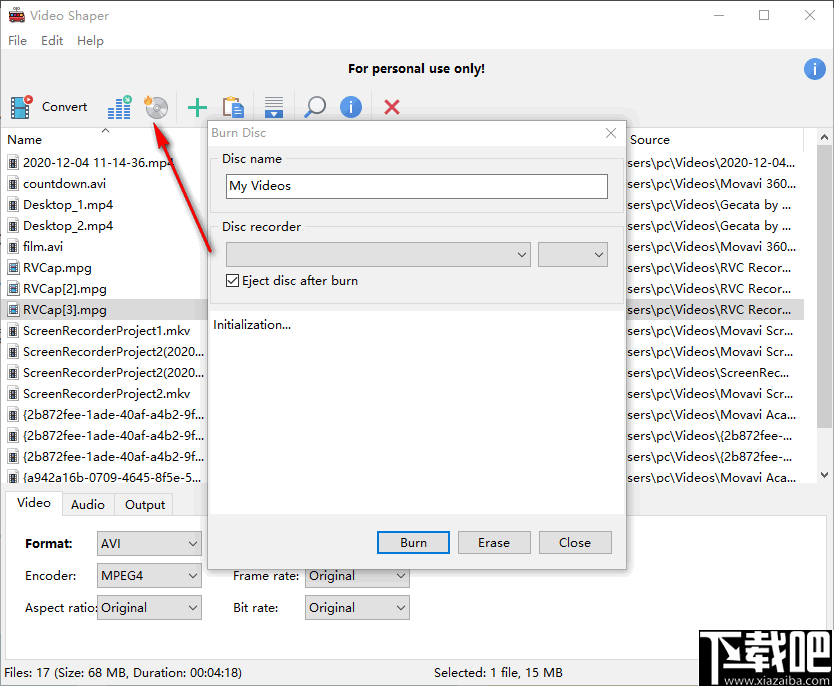834x686 pixels.
Task: Sort by the Name column header
Action: pos(24,140)
